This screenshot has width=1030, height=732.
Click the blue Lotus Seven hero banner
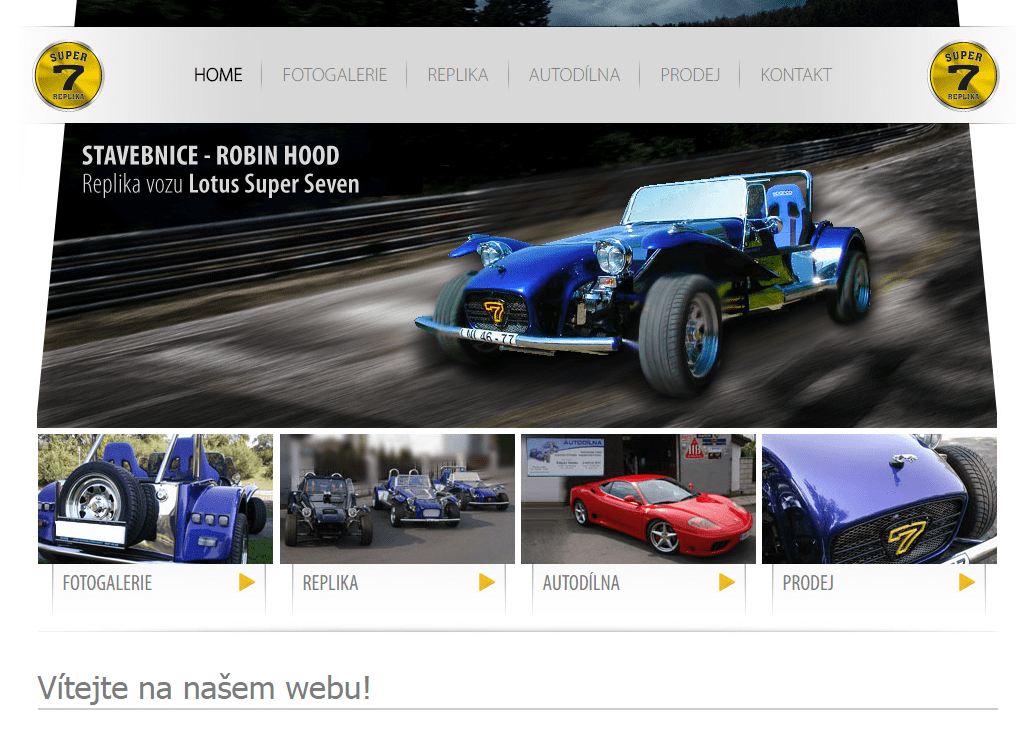pos(517,276)
